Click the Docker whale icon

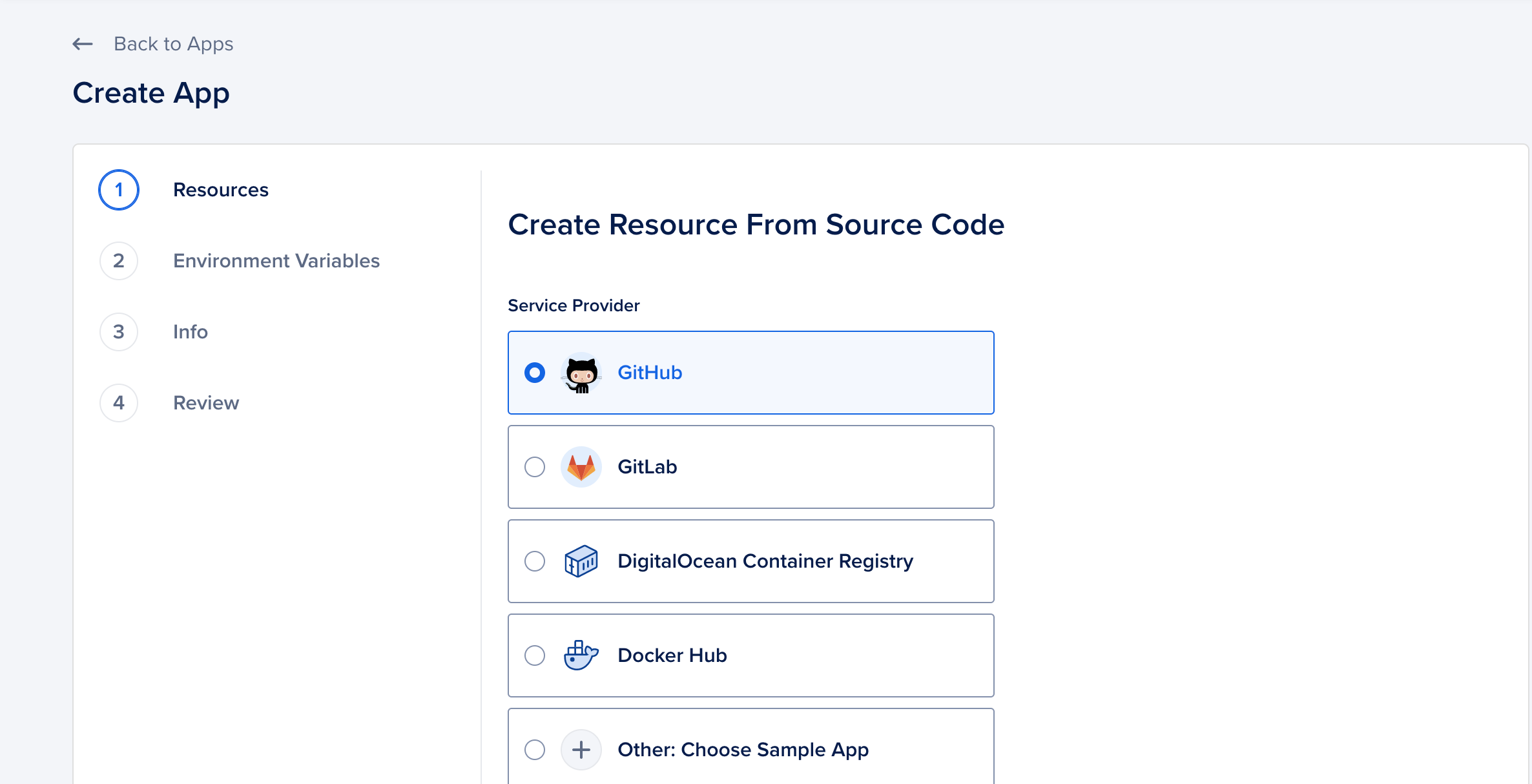[x=581, y=655]
